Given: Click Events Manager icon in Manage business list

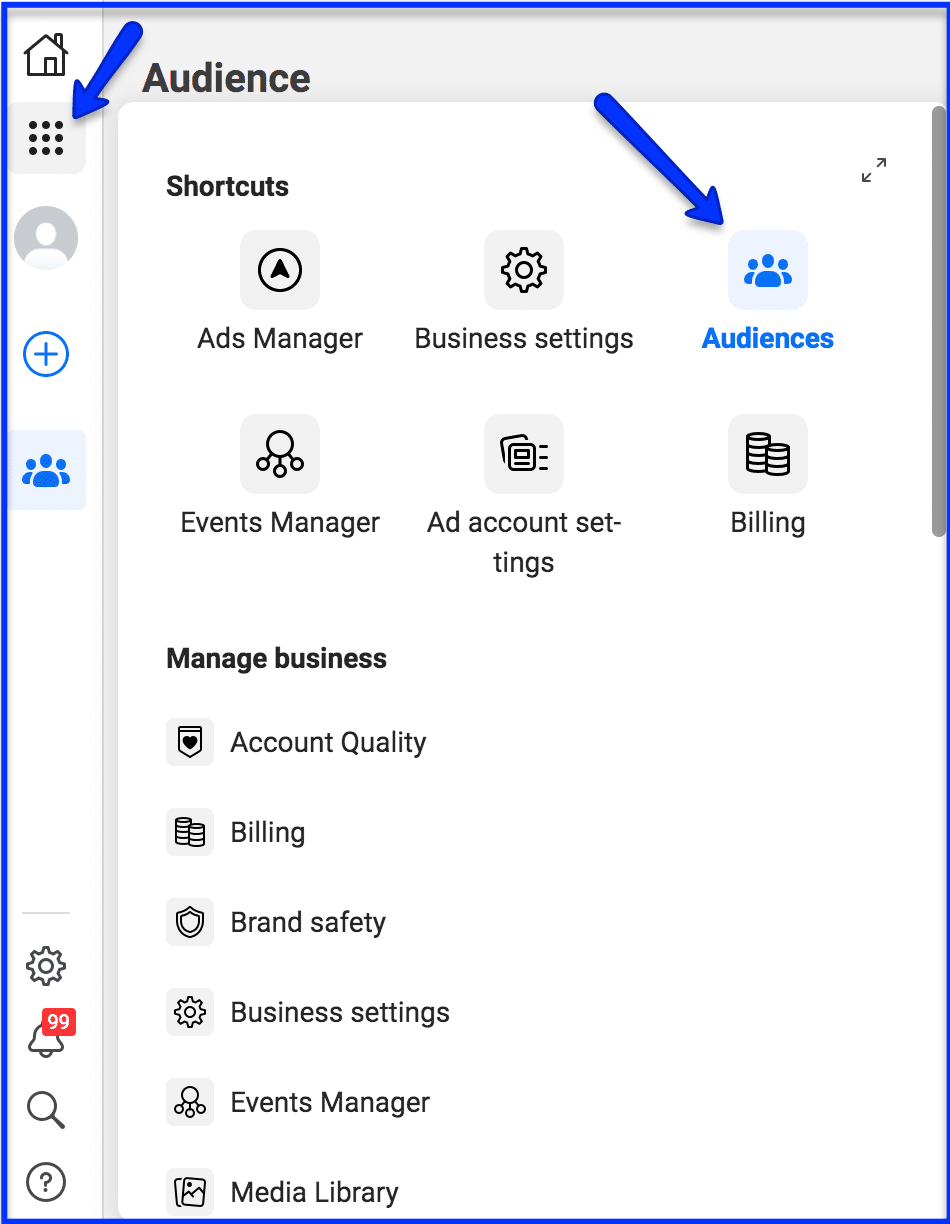Looking at the screenshot, I should coord(190,1102).
